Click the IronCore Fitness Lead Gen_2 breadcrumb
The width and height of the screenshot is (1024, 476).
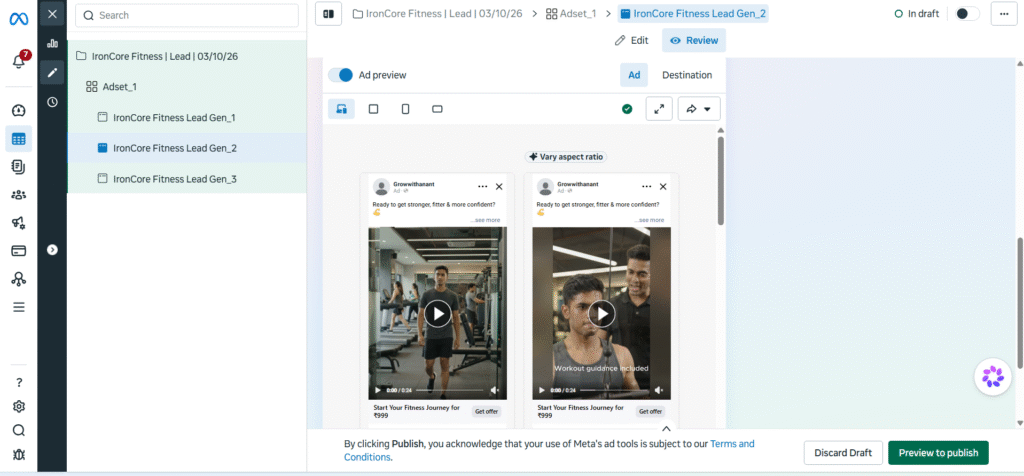[693, 14]
